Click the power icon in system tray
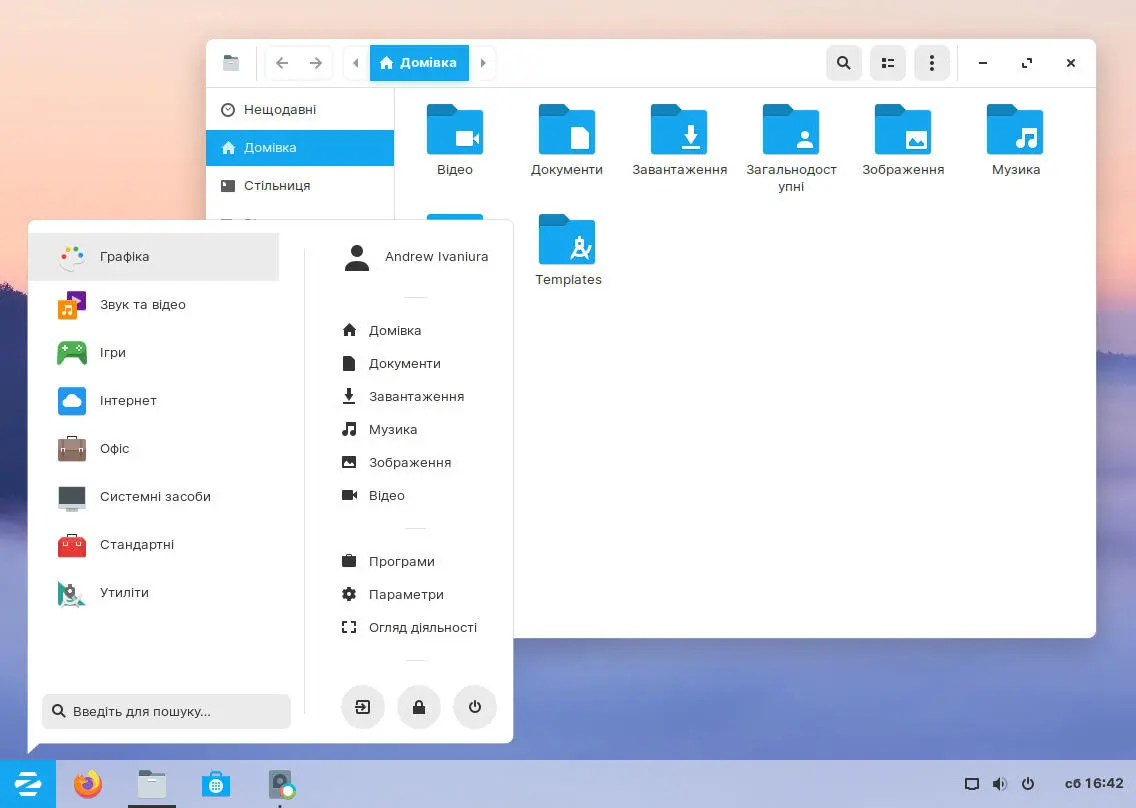Screen dimensions: 1136x808 pyautogui.click(x=1027, y=783)
